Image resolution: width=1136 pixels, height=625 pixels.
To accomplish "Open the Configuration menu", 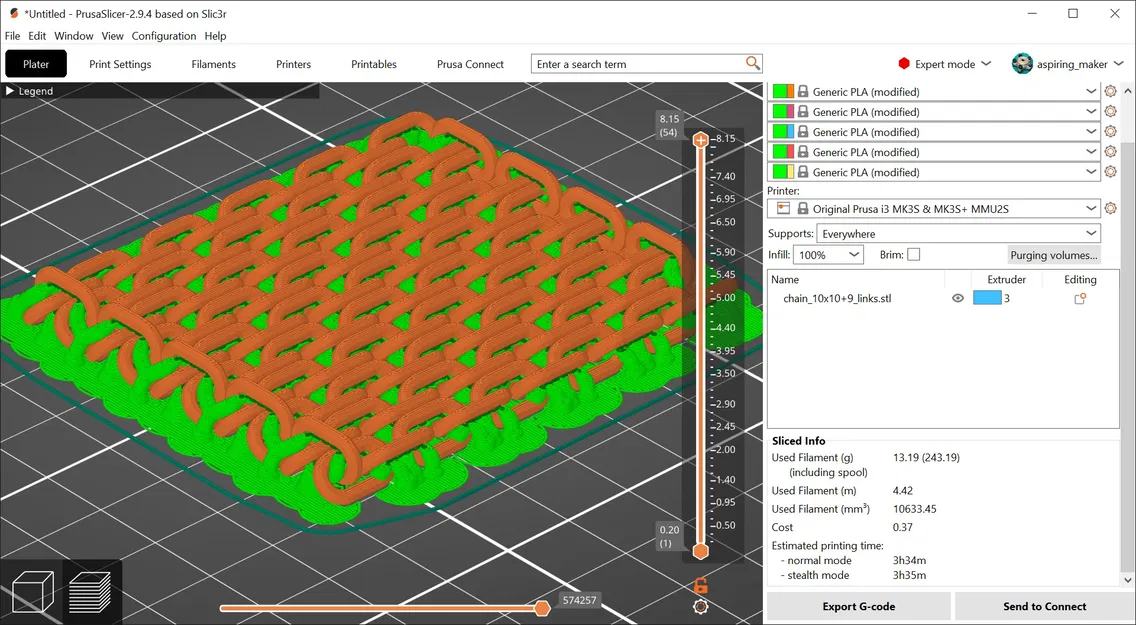I will [x=164, y=35].
